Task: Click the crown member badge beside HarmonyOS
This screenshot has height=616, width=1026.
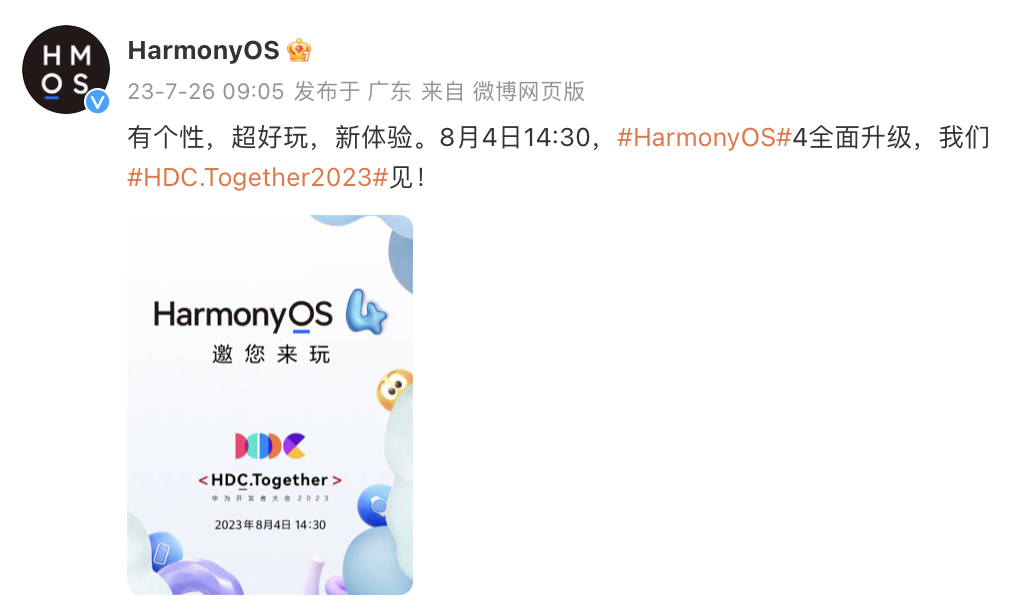Action: coord(299,50)
